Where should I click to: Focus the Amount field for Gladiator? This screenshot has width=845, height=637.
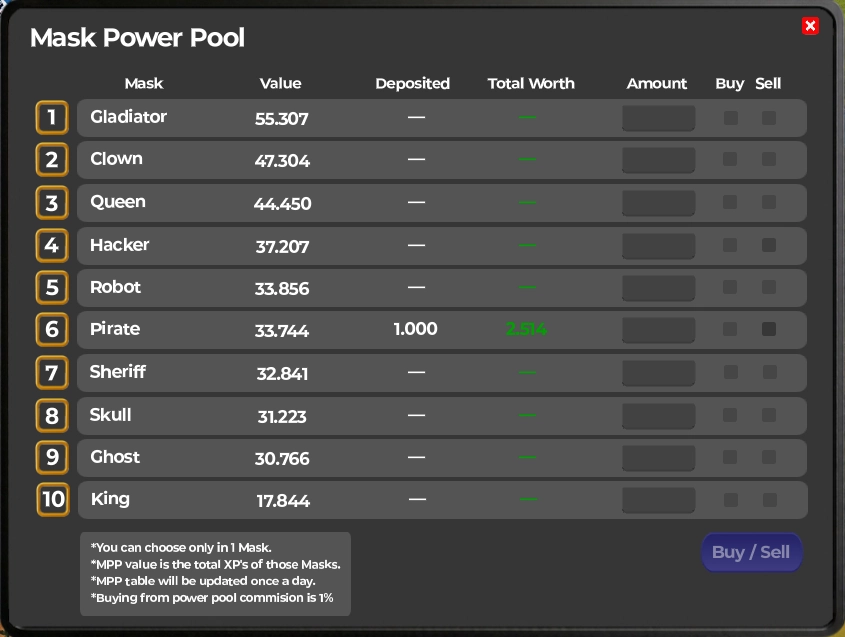659,118
